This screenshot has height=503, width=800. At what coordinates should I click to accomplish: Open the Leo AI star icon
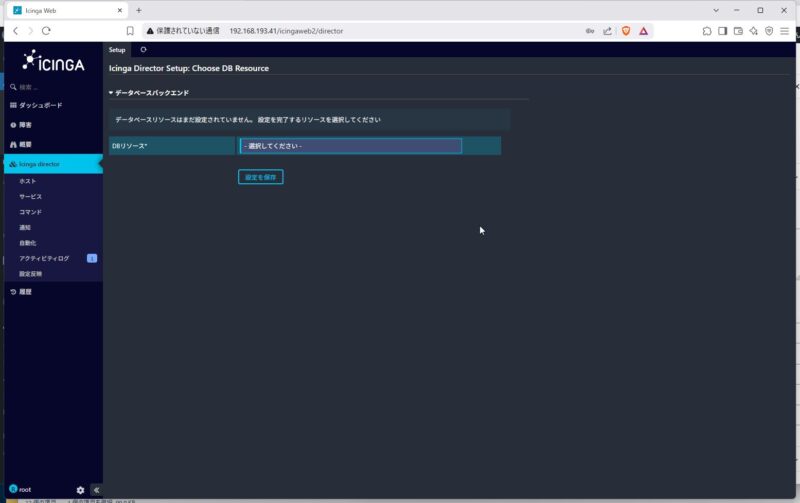click(x=754, y=31)
